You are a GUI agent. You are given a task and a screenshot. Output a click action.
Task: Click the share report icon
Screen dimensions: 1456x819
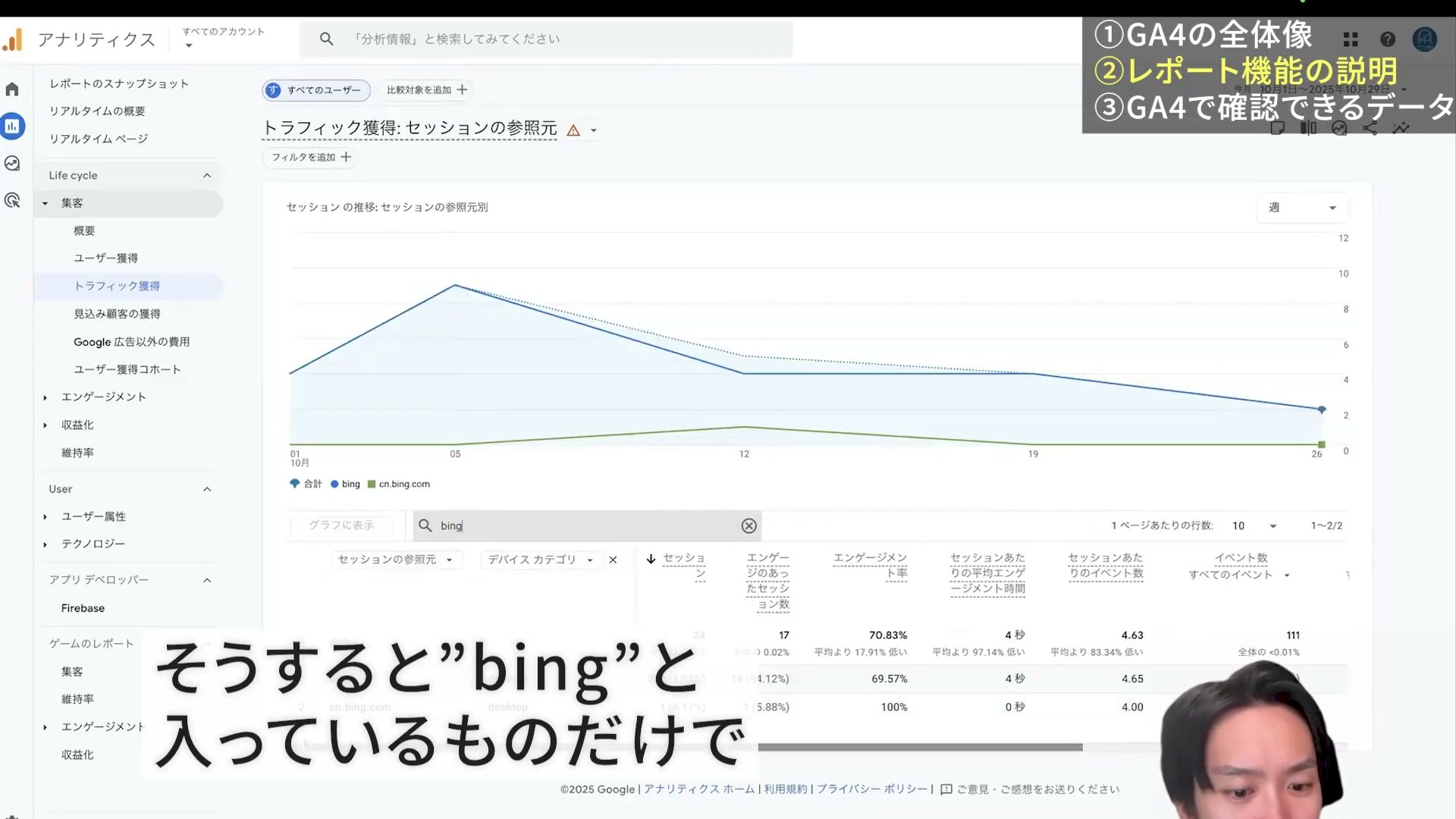coord(1370,128)
